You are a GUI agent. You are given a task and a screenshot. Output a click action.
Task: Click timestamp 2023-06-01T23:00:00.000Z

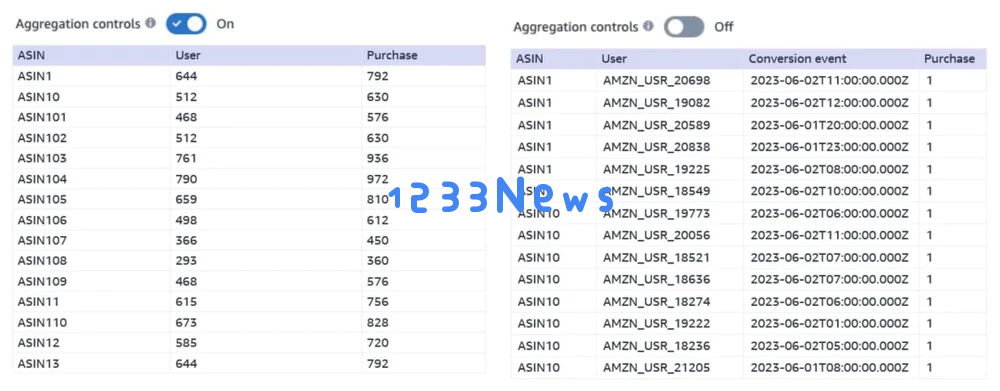(x=829, y=147)
